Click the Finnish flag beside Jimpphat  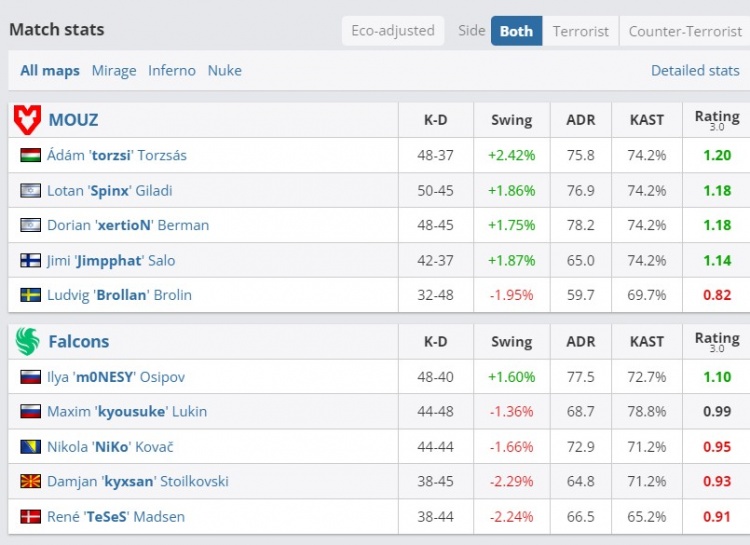click(x=30, y=261)
